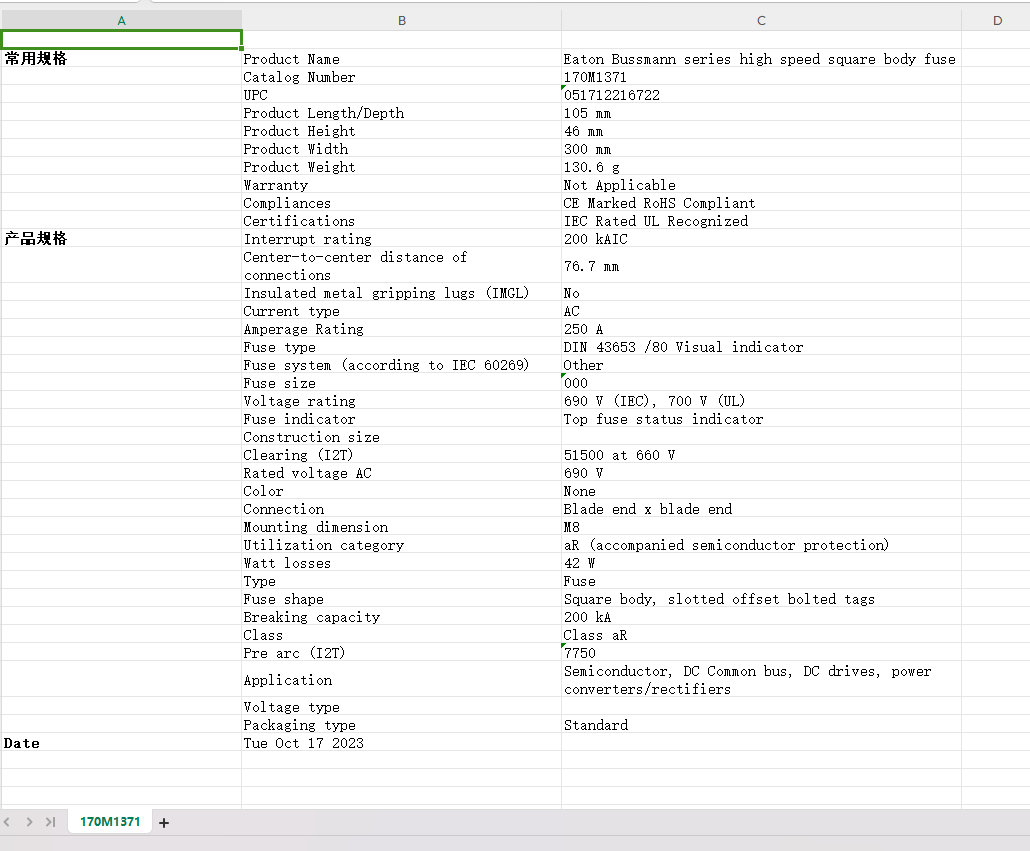
Task: Click aR semiconductor protection utilization cell
Action: [761, 545]
